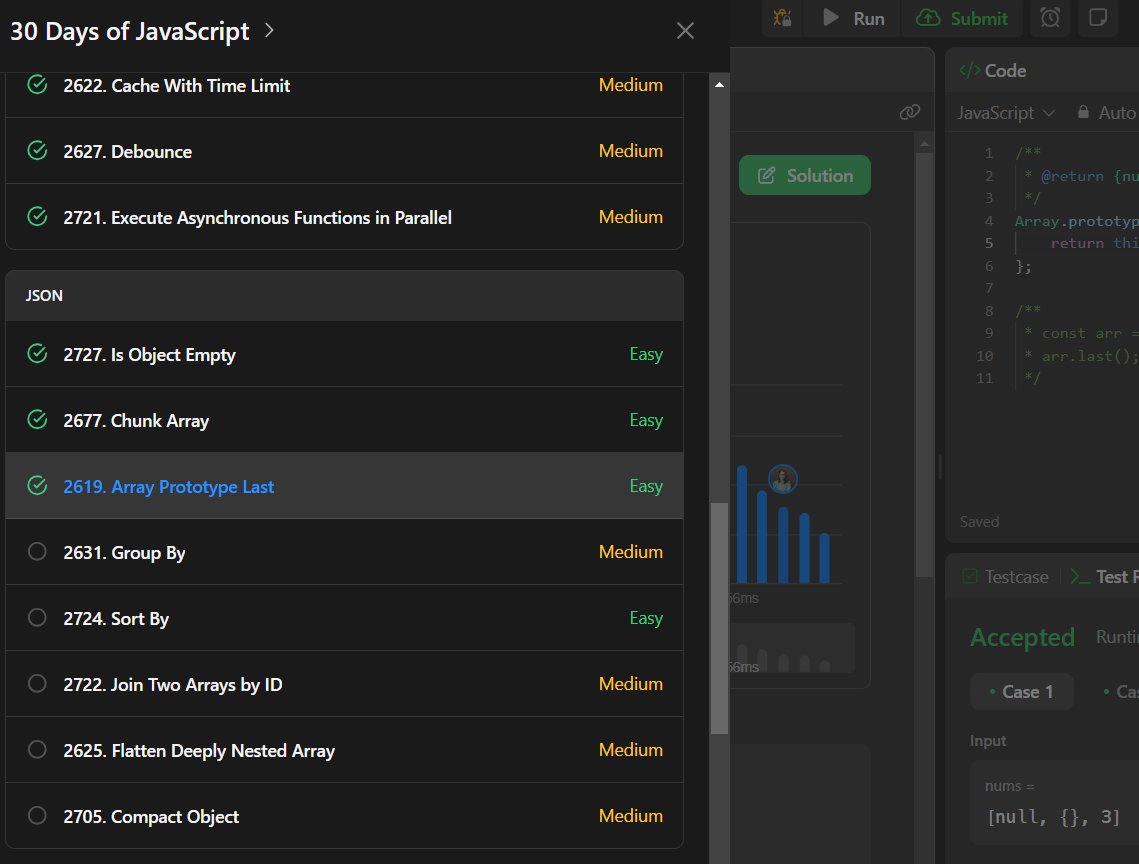Screen dimensions: 1139x864
Task: Open 2625. Flatten Deeply Nested Array
Action: (x=344, y=750)
